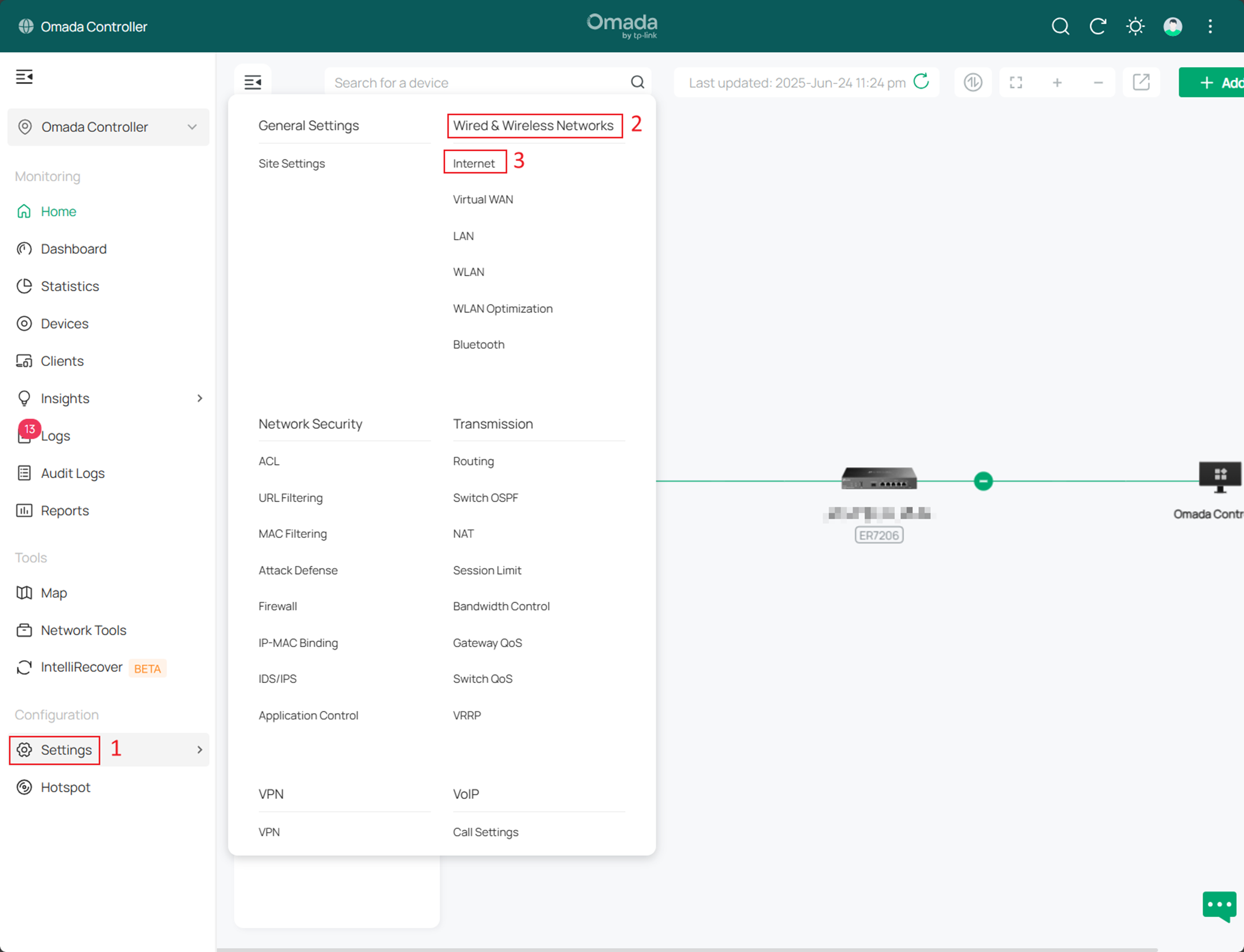1244x952 pixels.
Task: Open Map in the sidebar
Action: tap(108, 593)
